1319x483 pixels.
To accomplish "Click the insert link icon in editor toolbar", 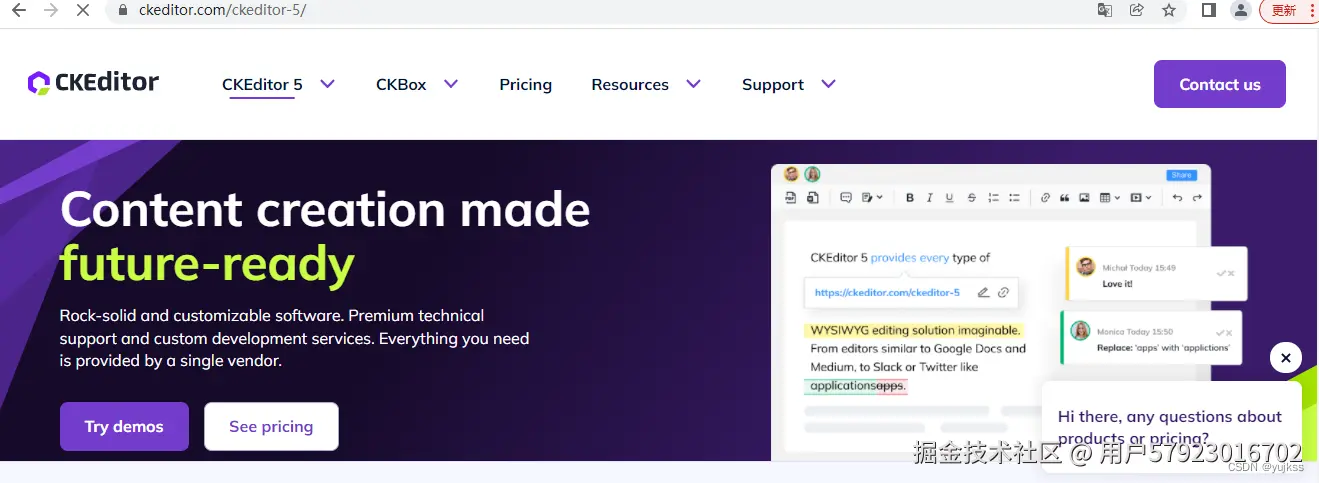I will coord(1045,197).
